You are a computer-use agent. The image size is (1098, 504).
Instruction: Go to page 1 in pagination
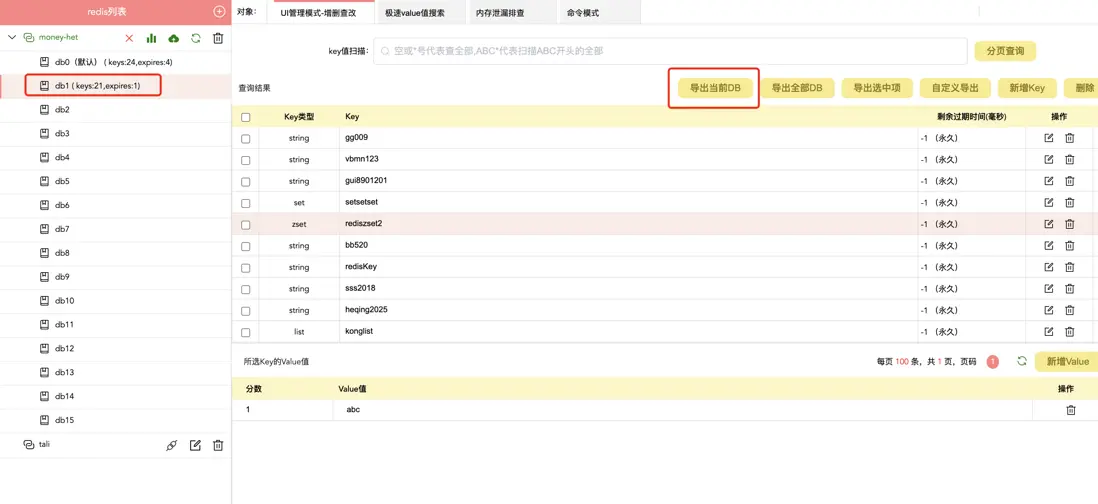992,362
